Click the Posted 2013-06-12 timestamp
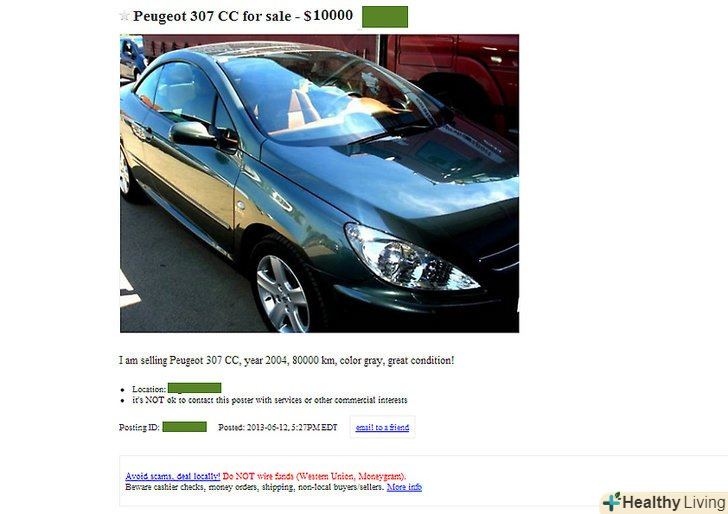This screenshot has height=514, width=728. 278,427
